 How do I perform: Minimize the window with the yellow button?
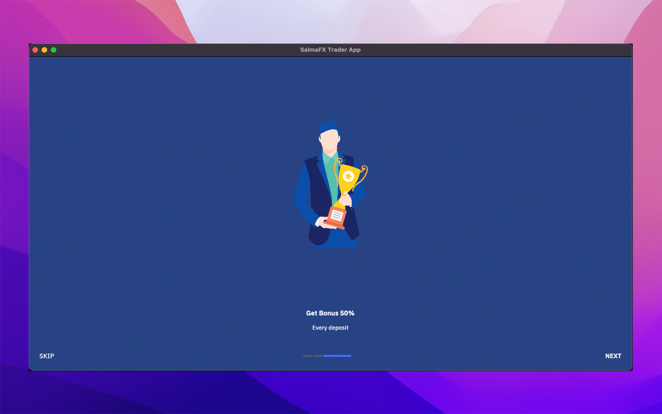[x=44, y=50]
